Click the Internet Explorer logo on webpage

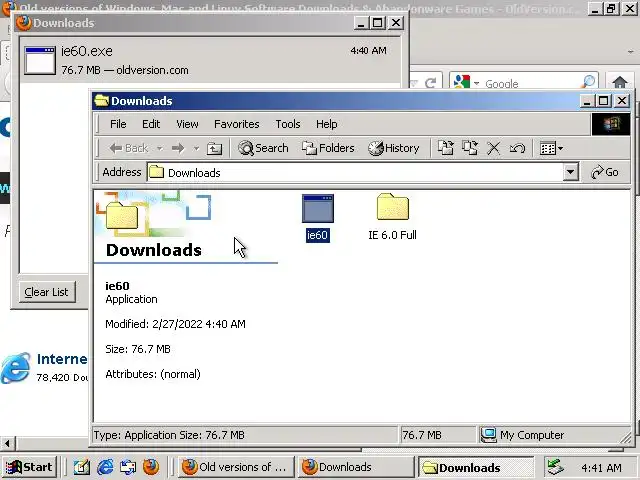pyautogui.click(x=16, y=368)
